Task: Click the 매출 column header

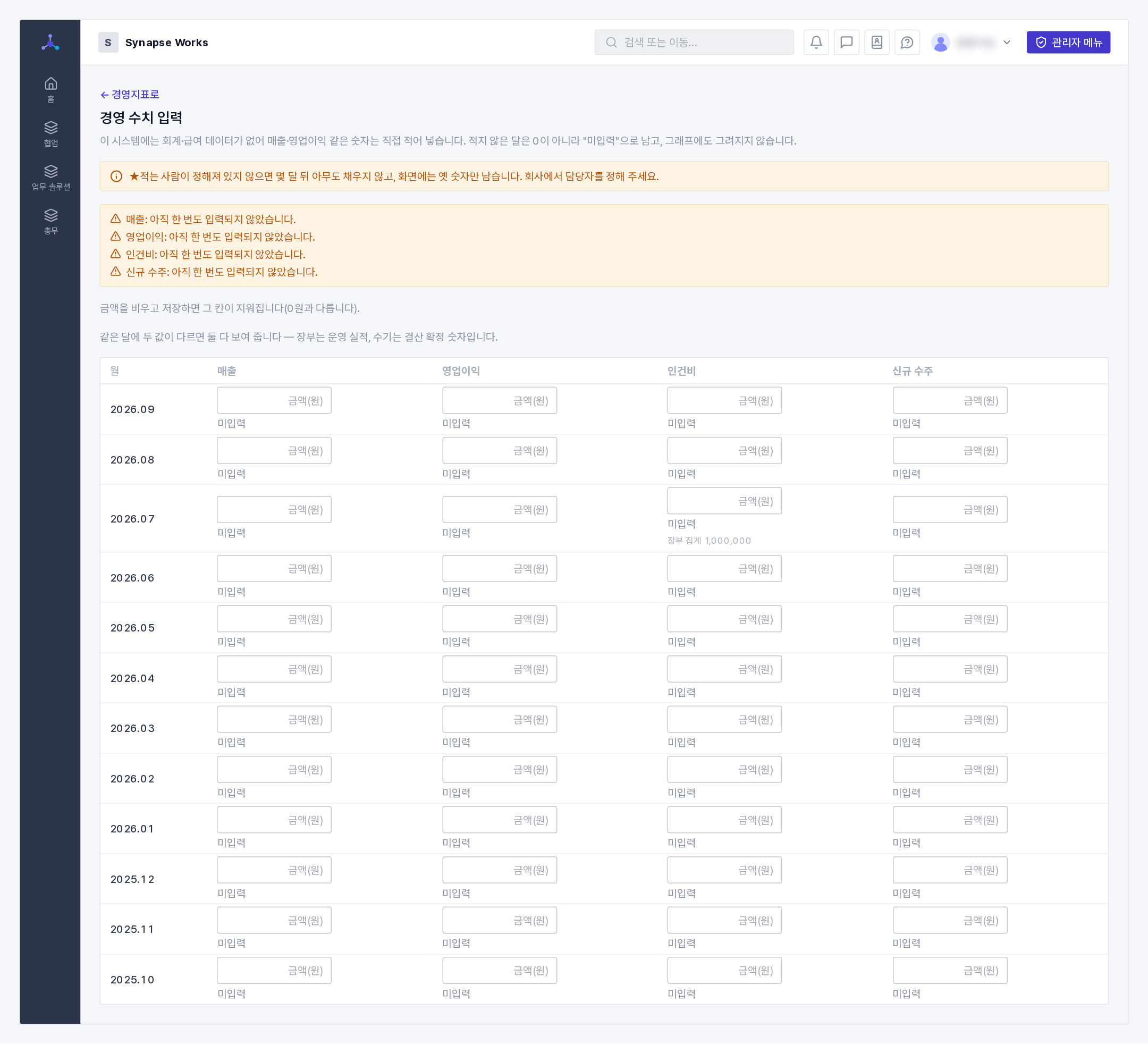Action: [226, 371]
